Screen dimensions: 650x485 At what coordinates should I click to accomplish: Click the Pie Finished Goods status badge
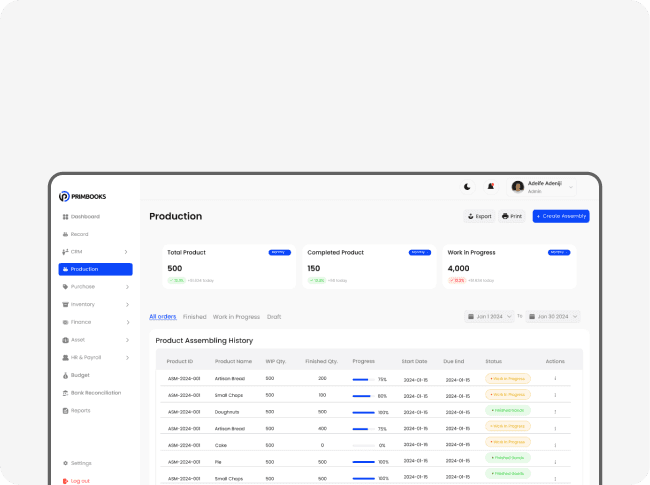(x=508, y=458)
